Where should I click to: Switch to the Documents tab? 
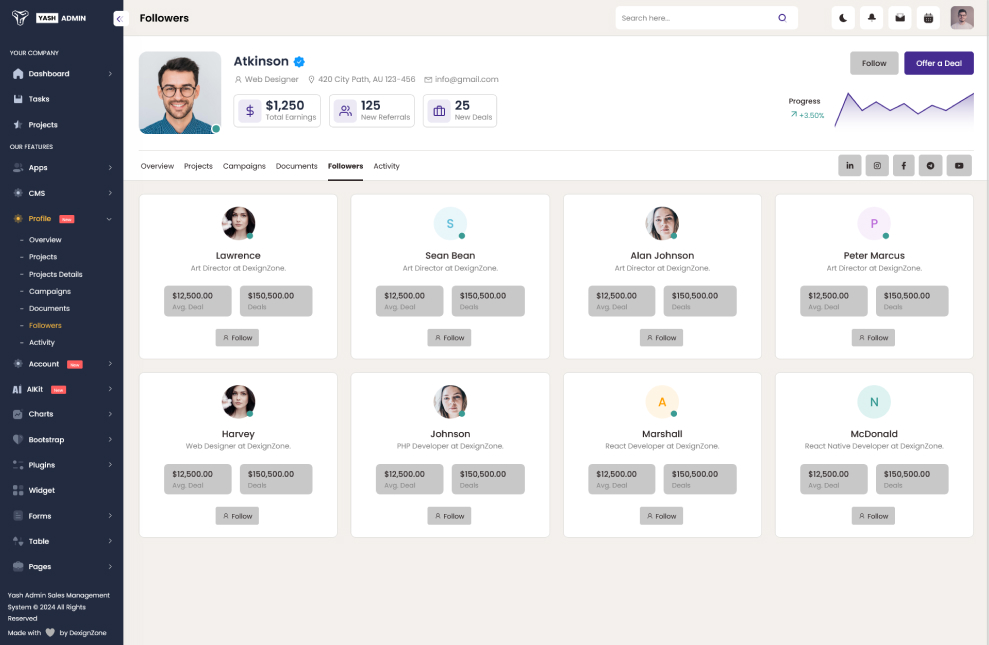pyautogui.click(x=296, y=166)
